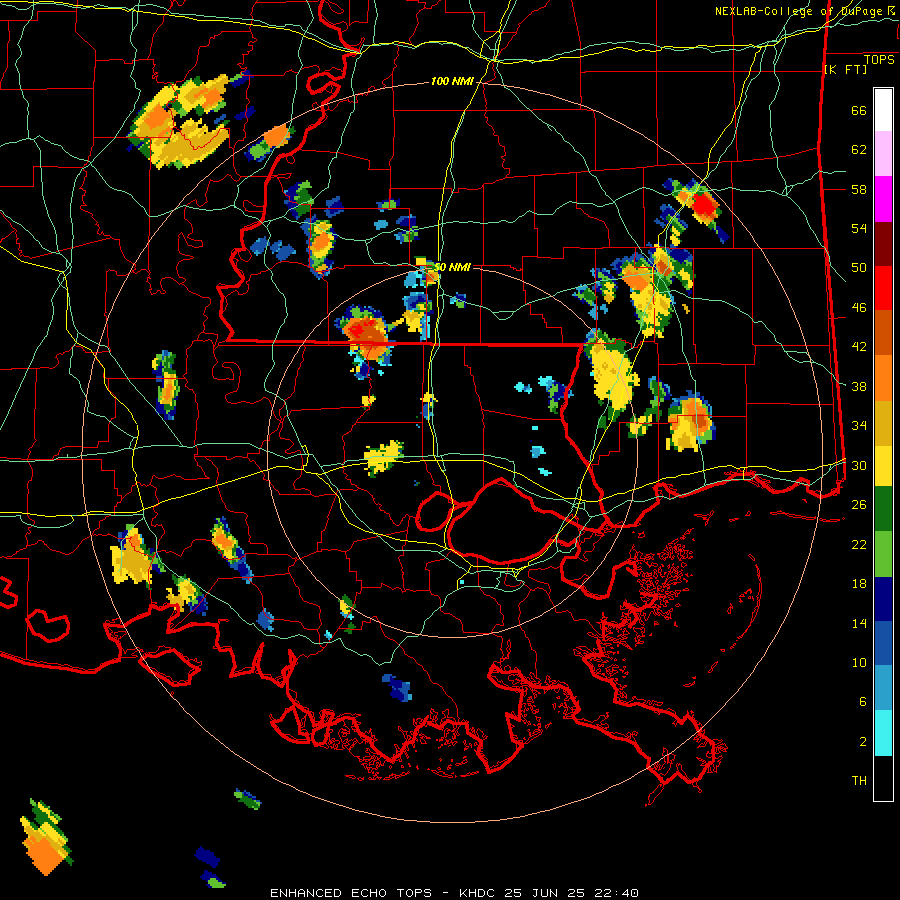Click the 42 legend value

coord(859,347)
